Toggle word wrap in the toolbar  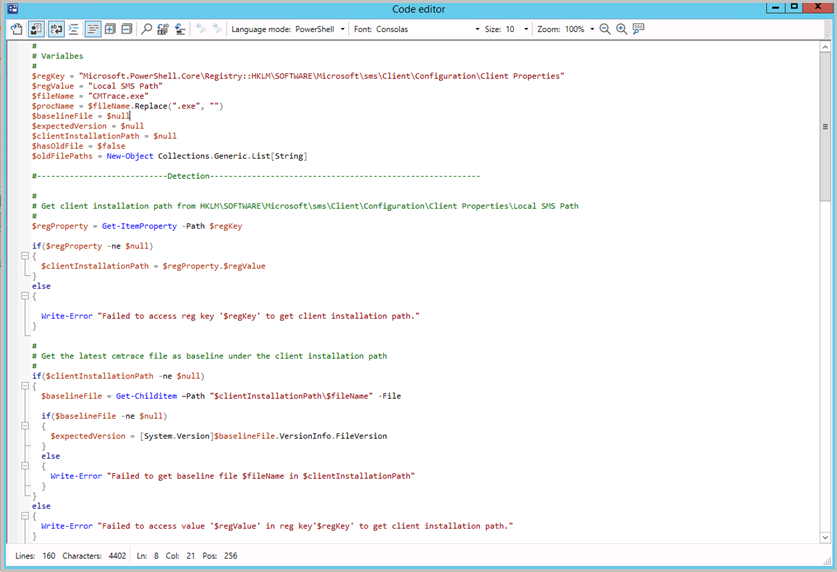click(x=55, y=29)
